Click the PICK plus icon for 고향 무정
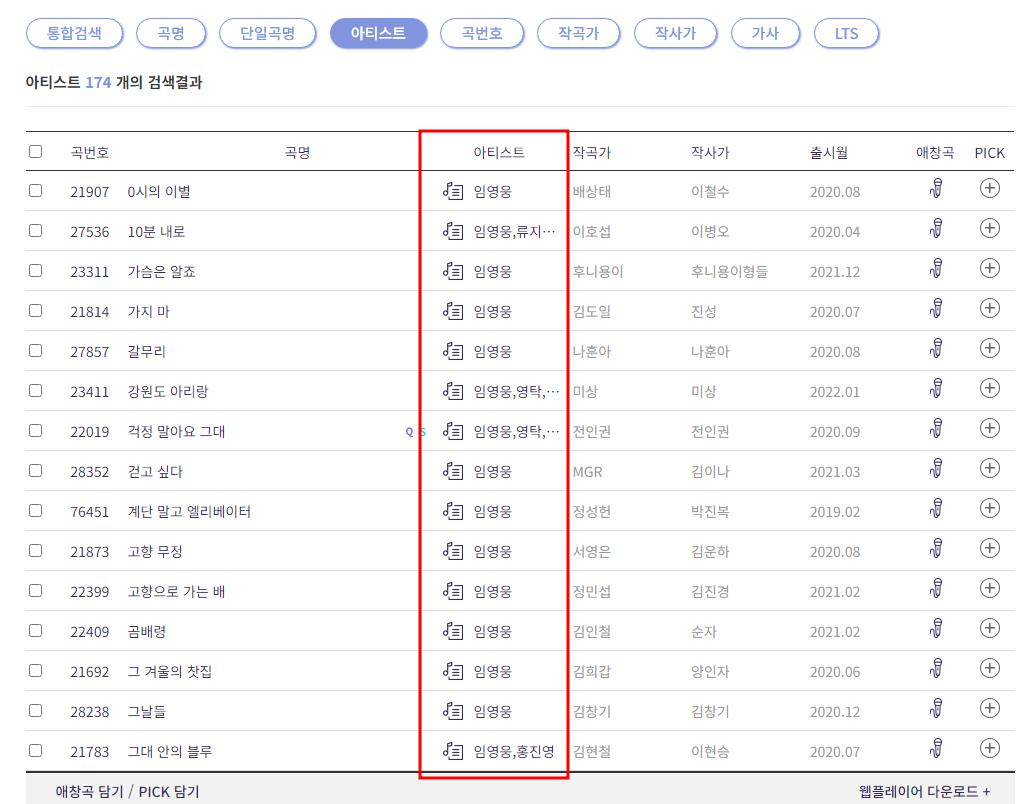 pos(989,549)
